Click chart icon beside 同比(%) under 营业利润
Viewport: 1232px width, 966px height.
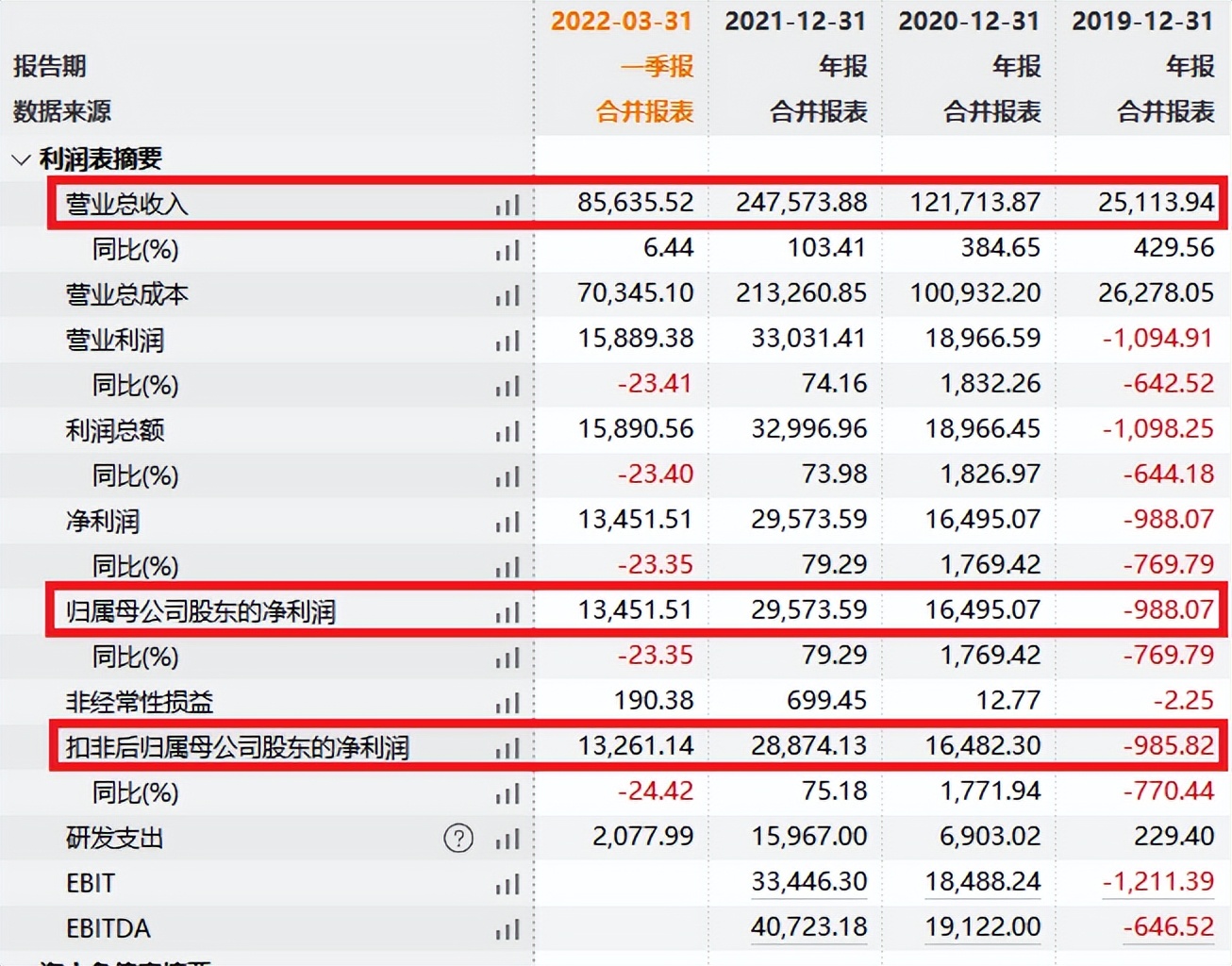[x=508, y=386]
